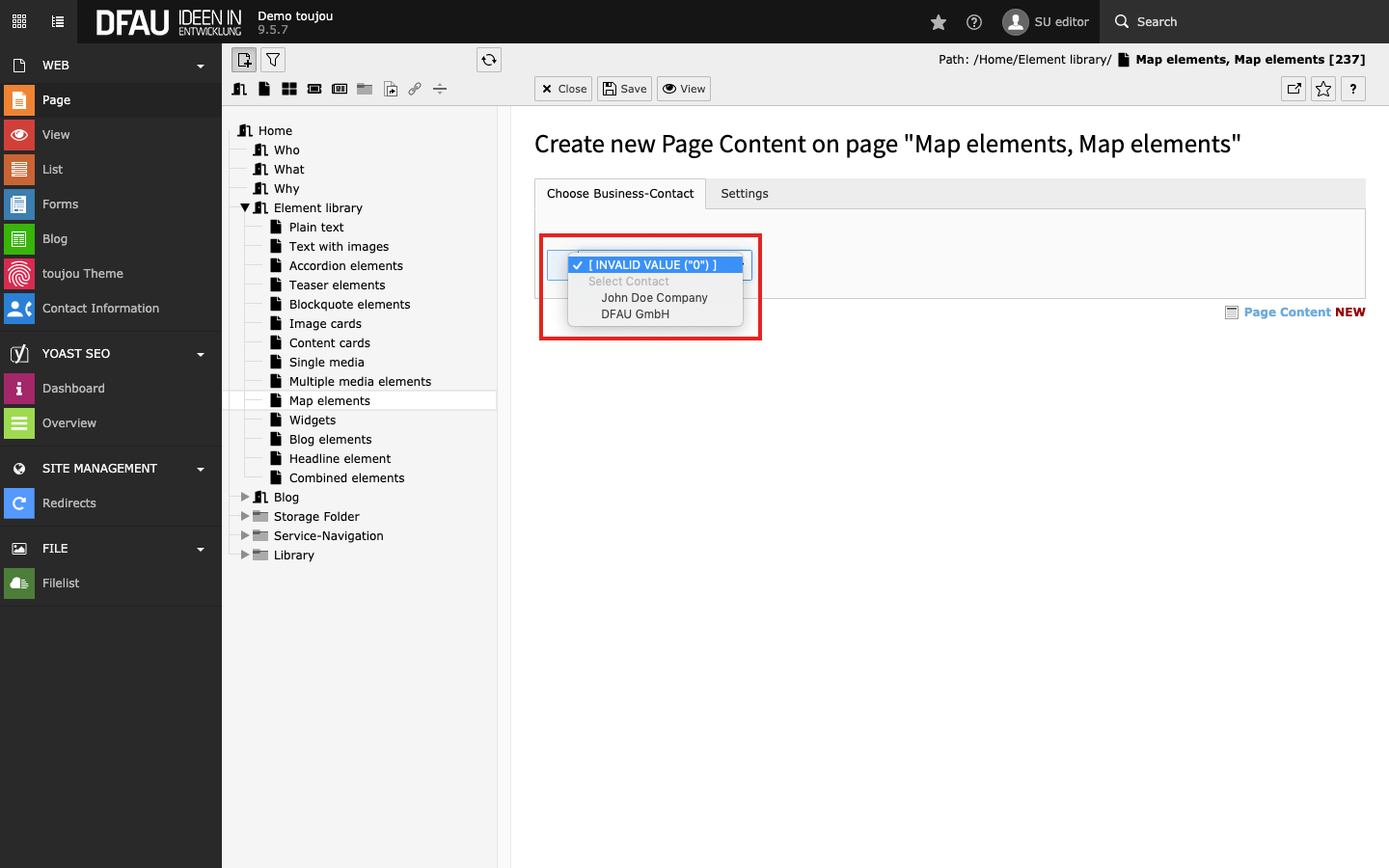This screenshot has height=868, width=1389.
Task: Click the refresh page tree icon
Action: 489,60
